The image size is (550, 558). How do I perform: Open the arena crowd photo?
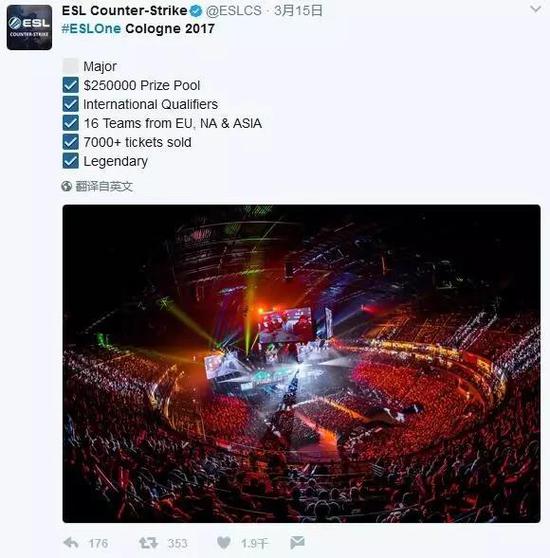[x=301, y=364]
